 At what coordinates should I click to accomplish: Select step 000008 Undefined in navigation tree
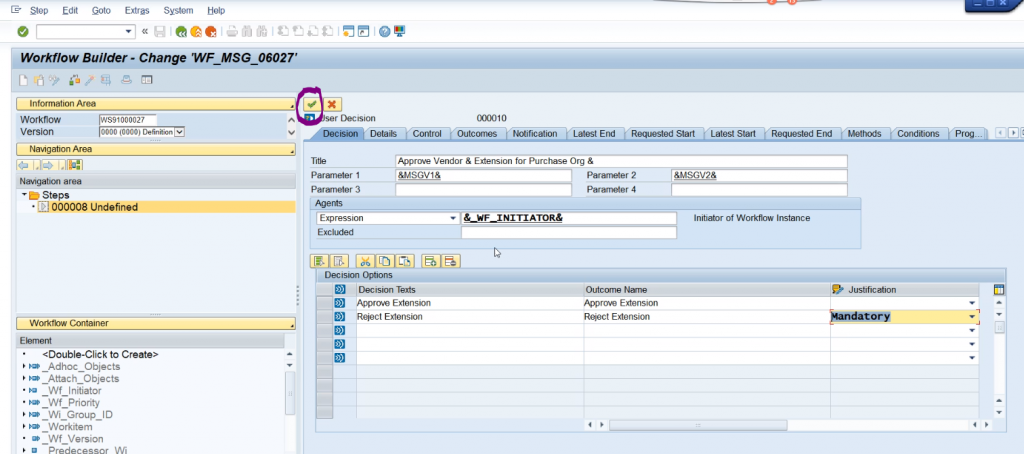coord(95,207)
